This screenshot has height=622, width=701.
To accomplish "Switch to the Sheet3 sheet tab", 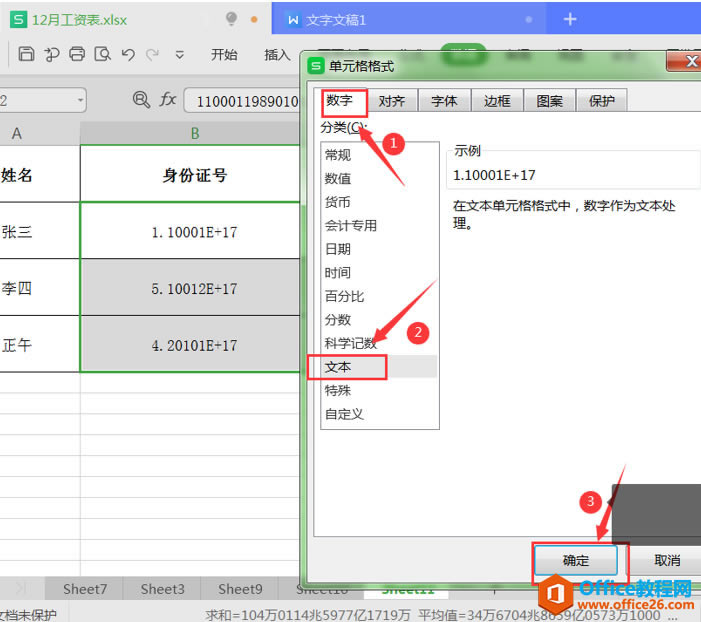I will [x=162, y=589].
